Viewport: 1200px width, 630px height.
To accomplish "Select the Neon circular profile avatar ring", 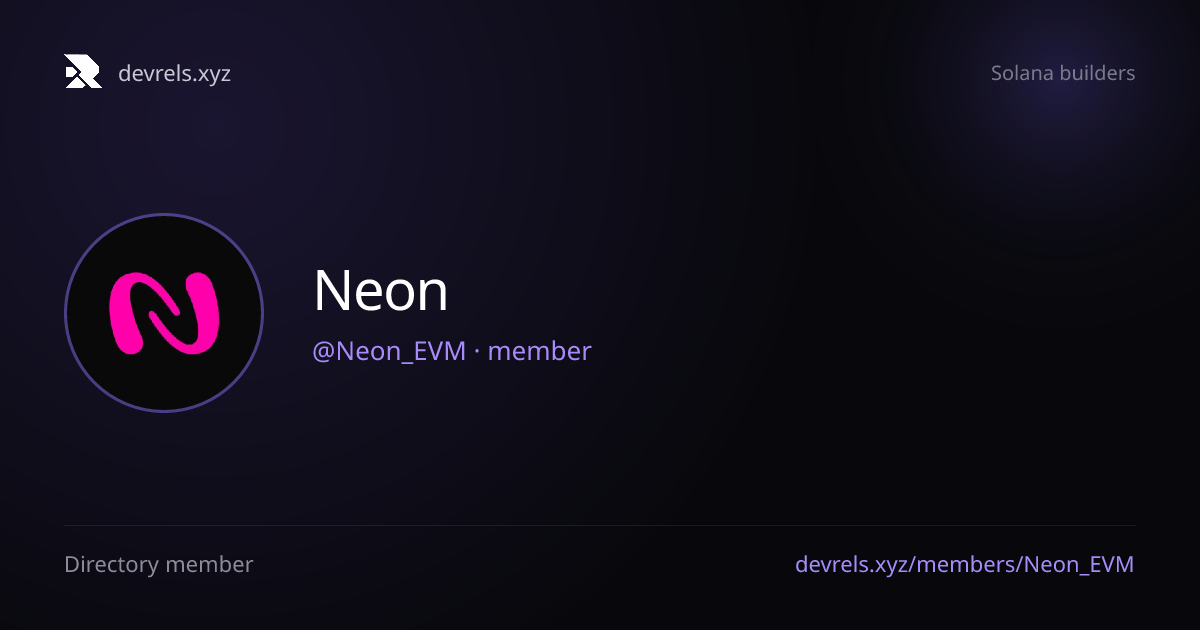I will point(164,313).
